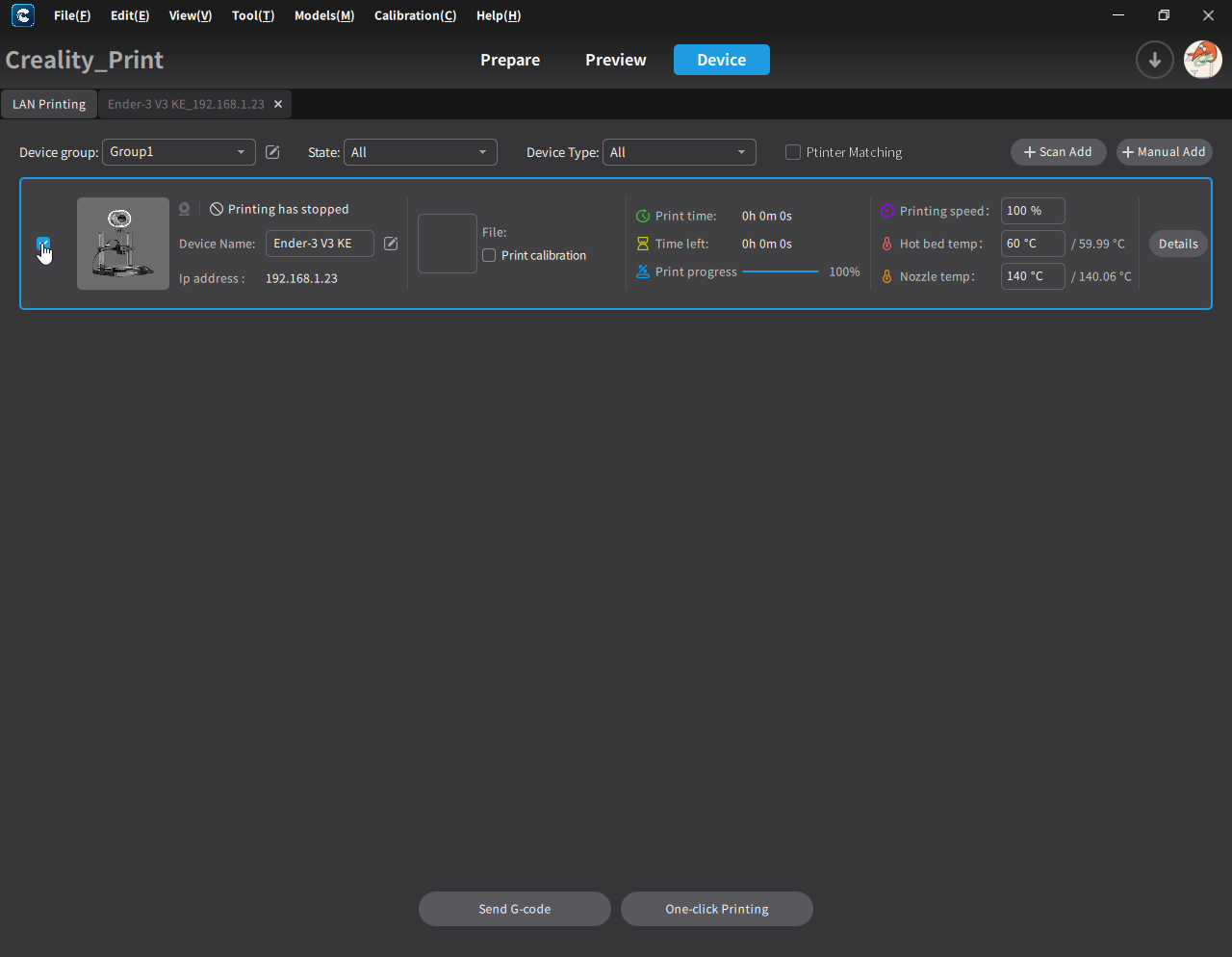Click the Time left value 0h 0m 0s
The image size is (1232, 957).
767,245
